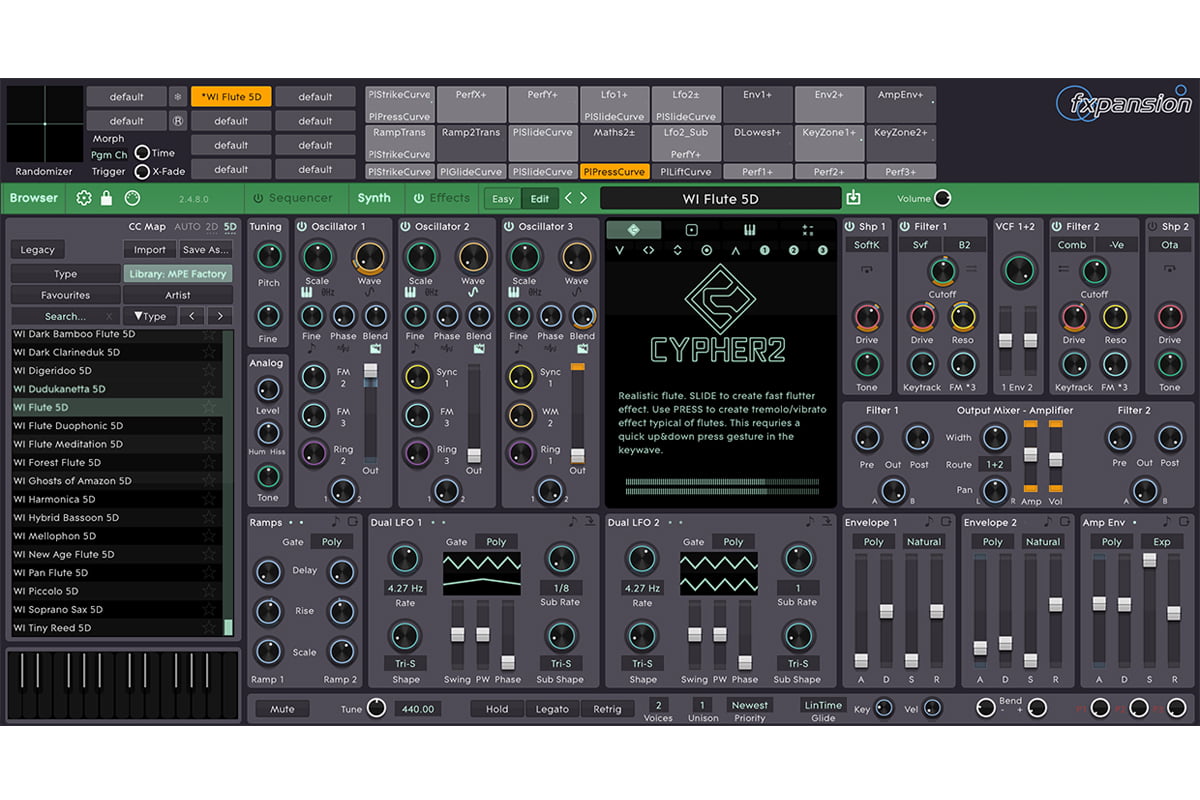1200x800 pixels.
Task: Toggle Filter 2 power button
Action: pyautogui.click(x=1057, y=227)
